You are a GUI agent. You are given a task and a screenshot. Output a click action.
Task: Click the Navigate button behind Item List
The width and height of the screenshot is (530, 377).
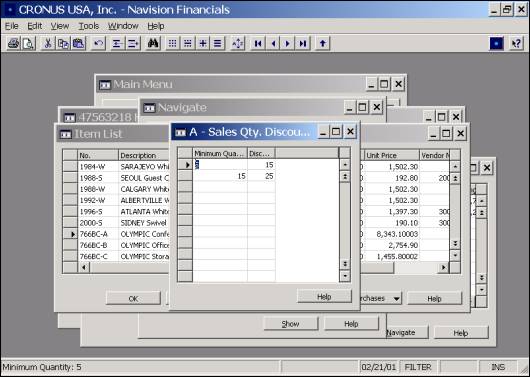407,332
